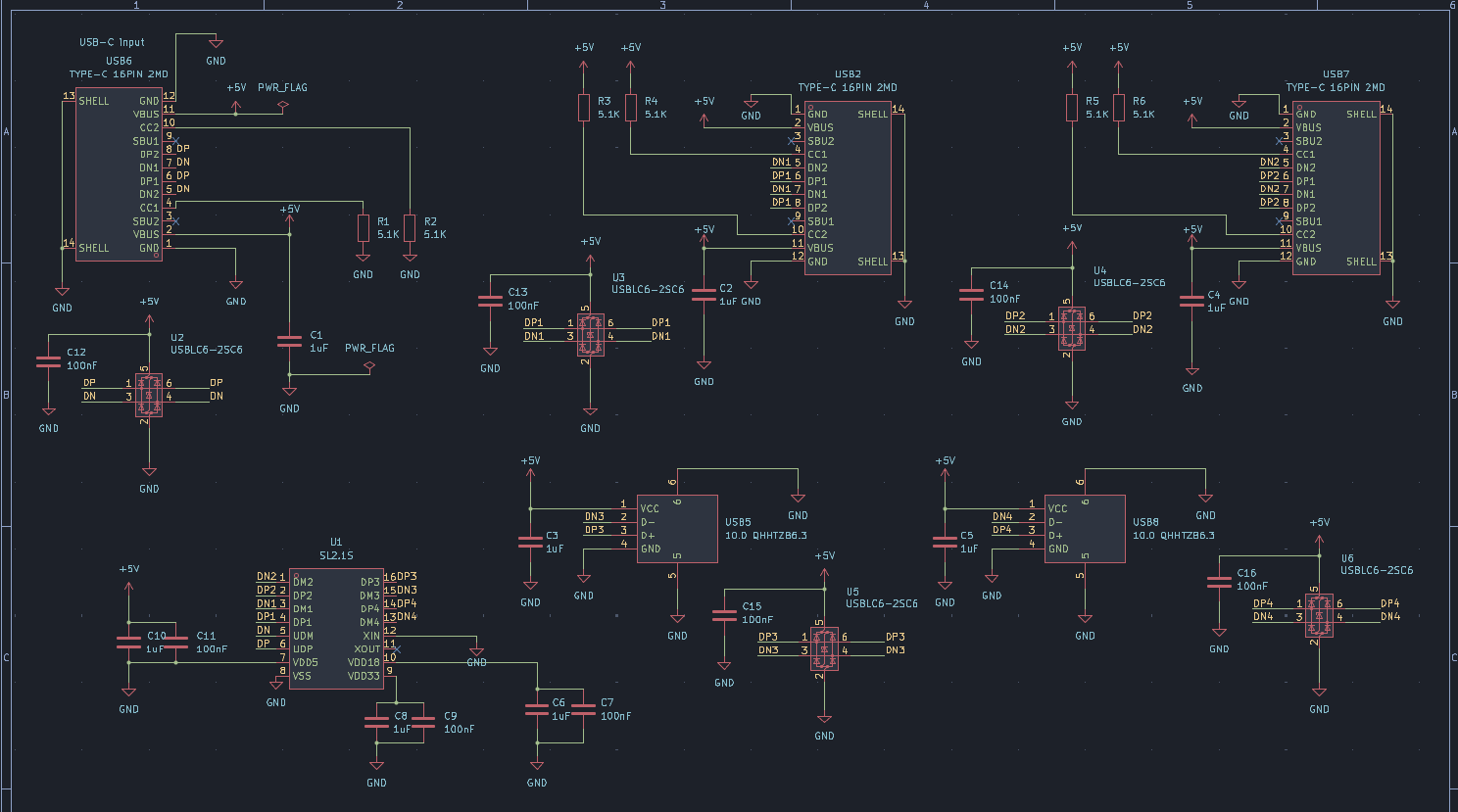Click the "10.0 QHHTZB6.3" value beside USB8
Viewport: 1458px width, 812px height.
(1174, 536)
